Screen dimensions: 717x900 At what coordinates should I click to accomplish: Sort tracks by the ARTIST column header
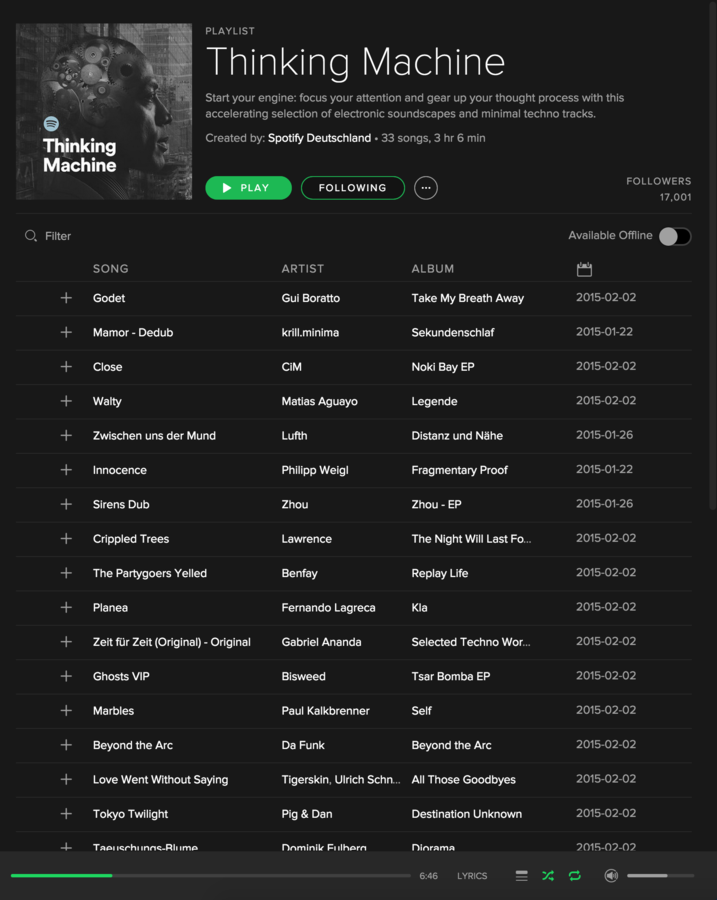[x=303, y=269]
